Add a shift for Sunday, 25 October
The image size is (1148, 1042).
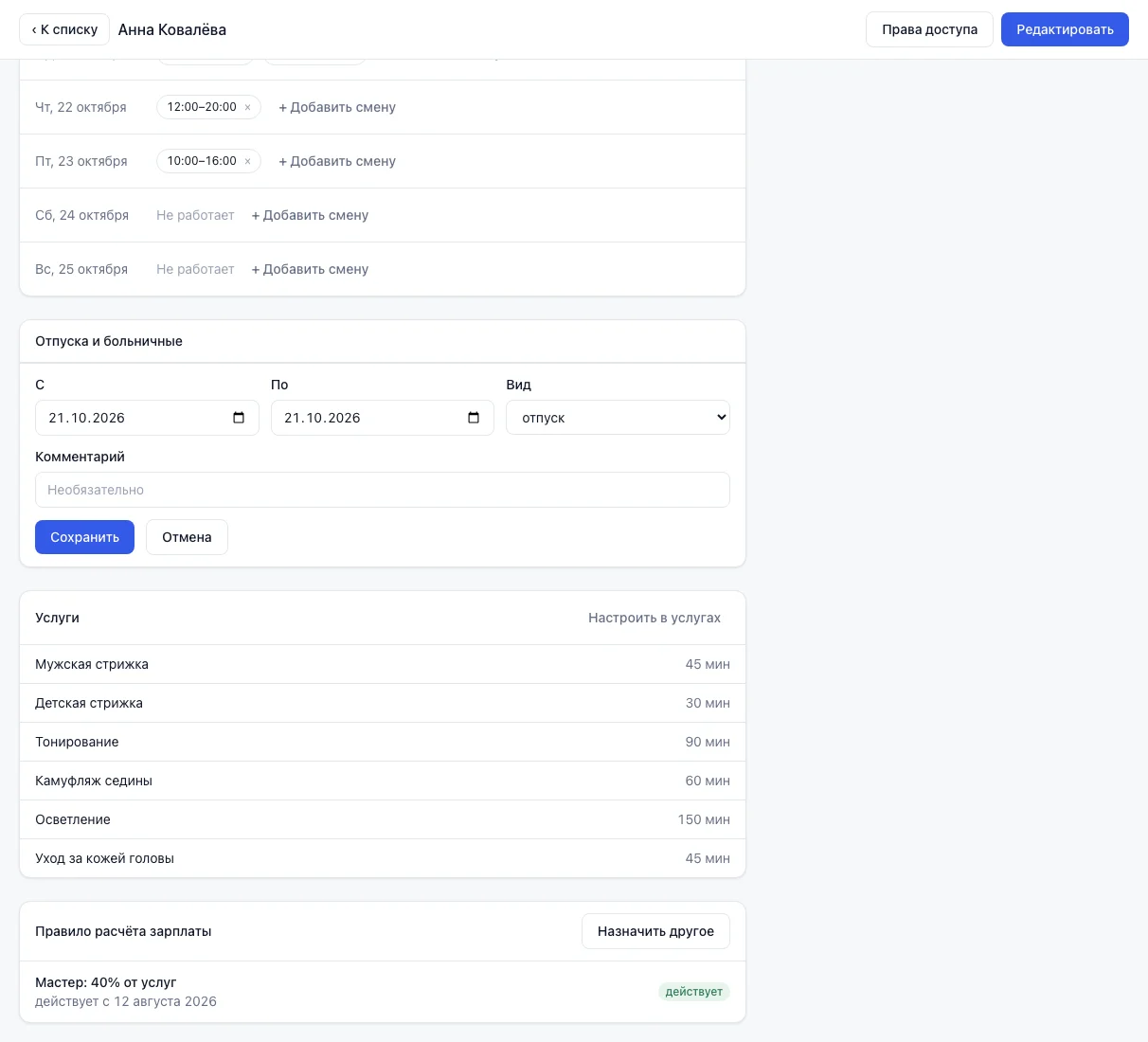pyautogui.click(x=310, y=269)
